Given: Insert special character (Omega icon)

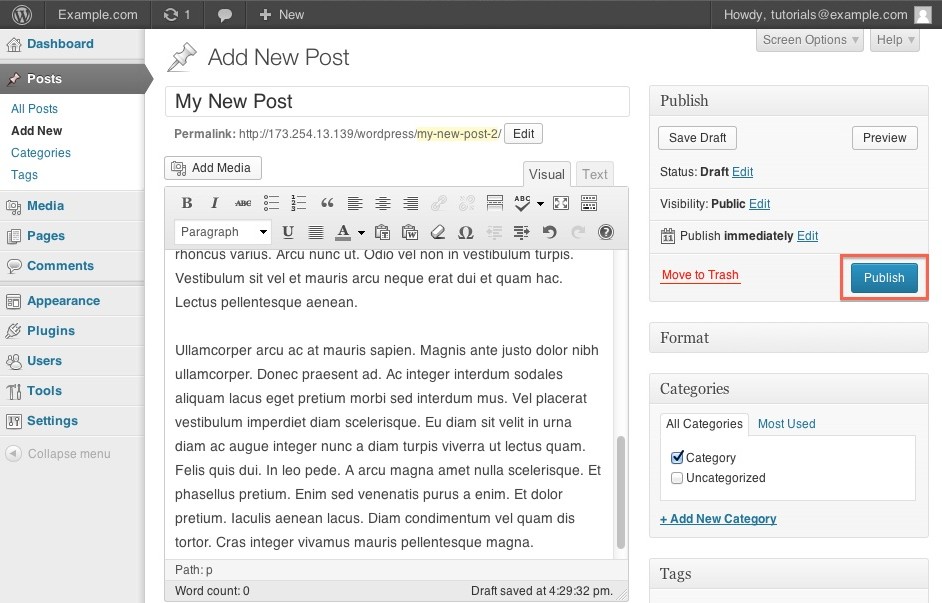Looking at the screenshot, I should [465, 232].
